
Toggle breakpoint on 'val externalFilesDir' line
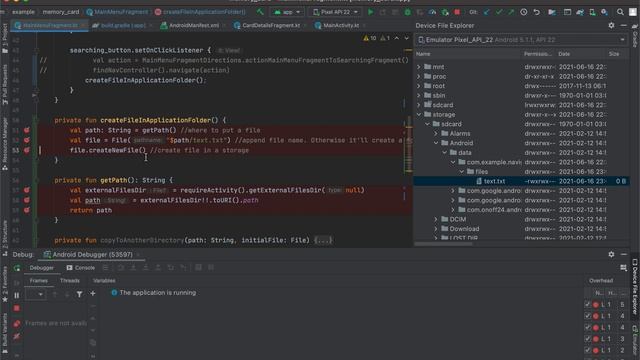[x=27, y=190]
